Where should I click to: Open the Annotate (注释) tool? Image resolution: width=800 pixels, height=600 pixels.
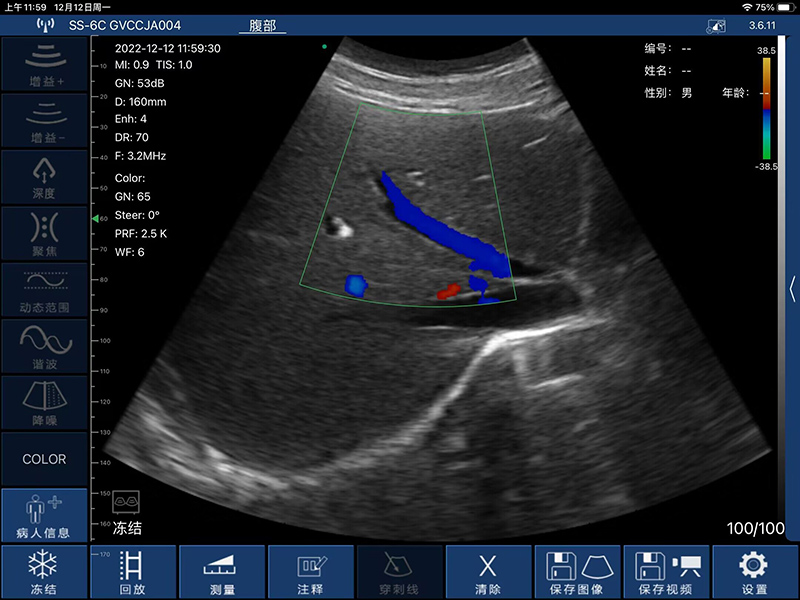coord(311,572)
